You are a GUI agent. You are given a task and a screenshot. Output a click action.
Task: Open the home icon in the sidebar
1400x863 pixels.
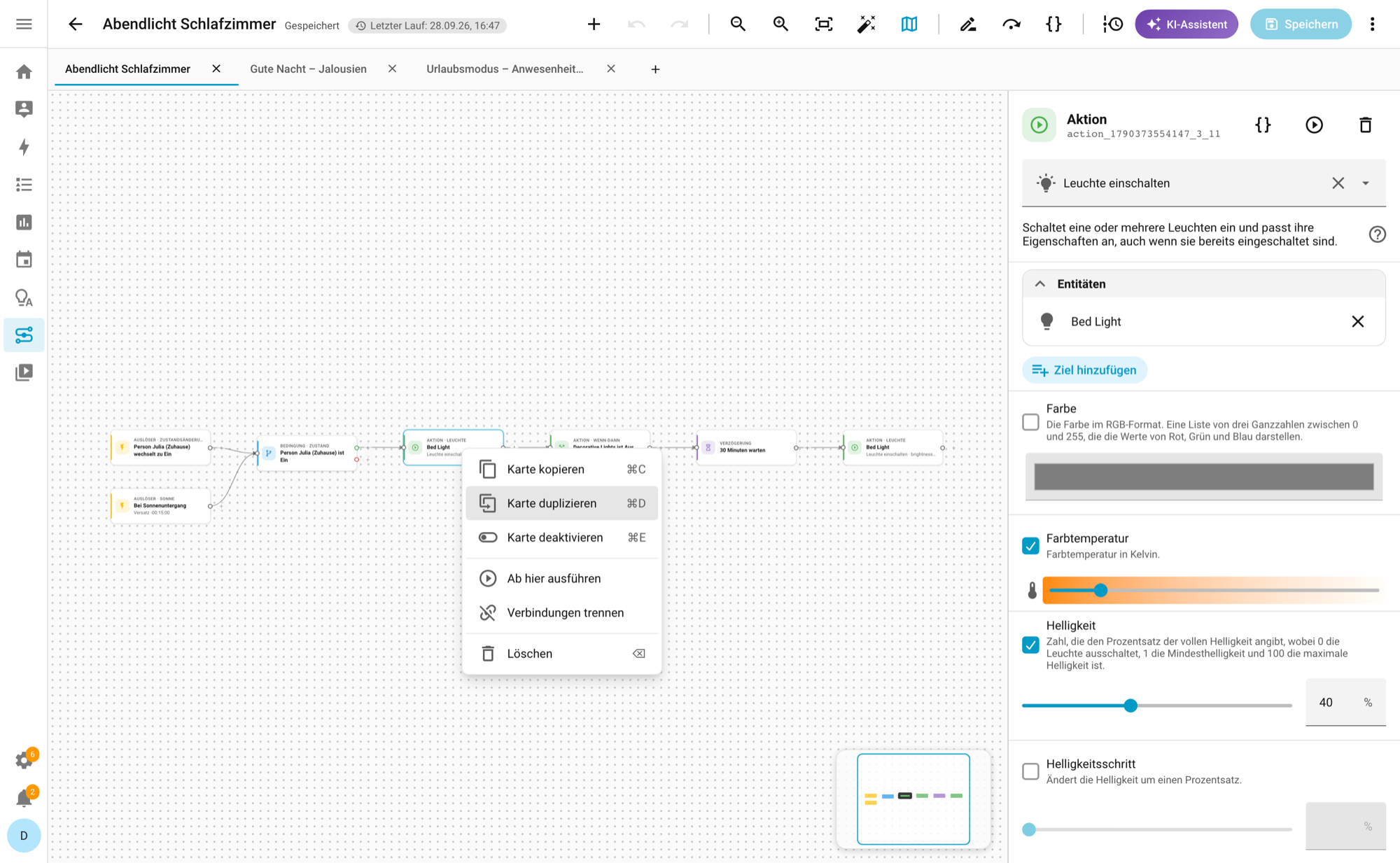coord(24,71)
